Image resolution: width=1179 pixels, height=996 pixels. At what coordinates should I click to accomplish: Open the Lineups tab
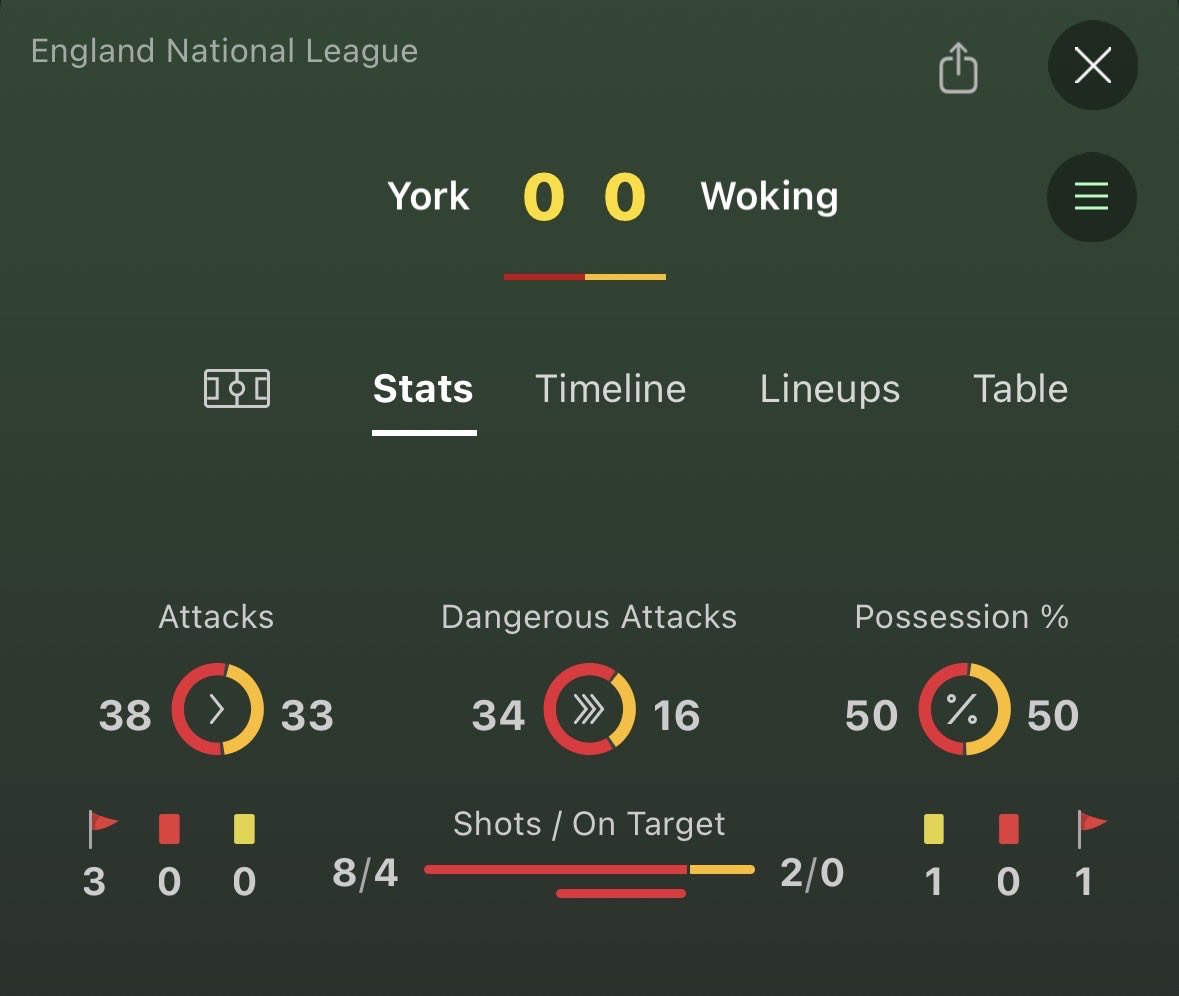pos(829,389)
